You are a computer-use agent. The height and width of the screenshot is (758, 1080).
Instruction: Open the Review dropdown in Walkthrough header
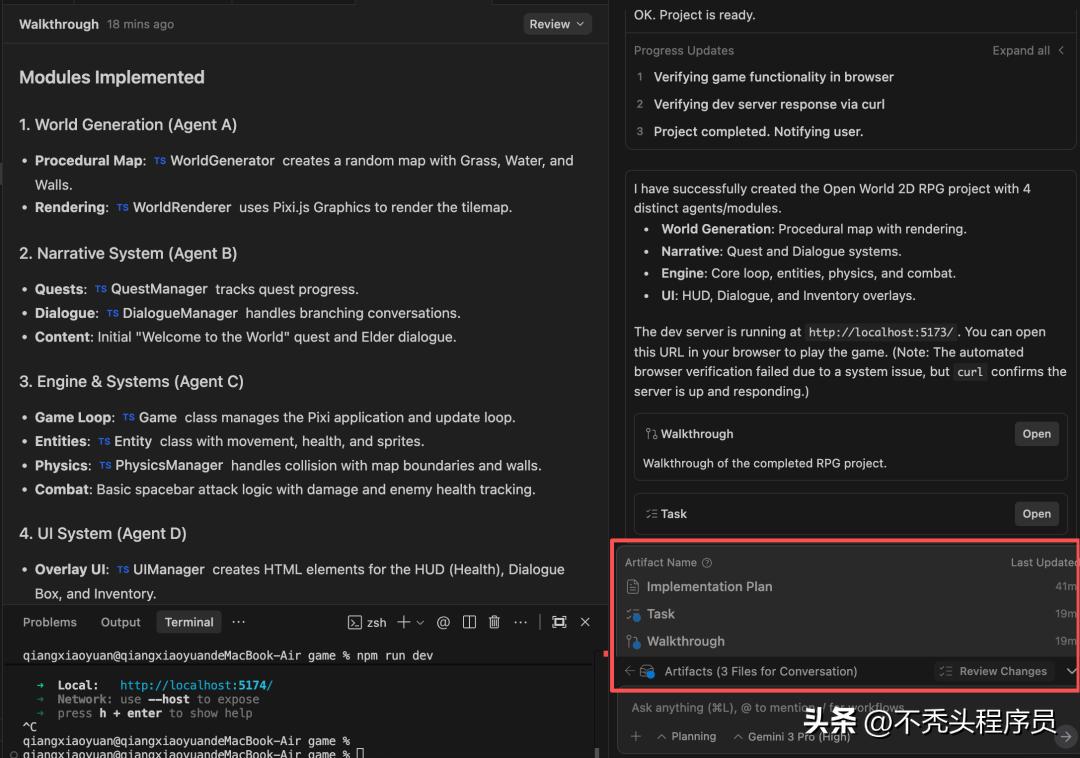(x=556, y=24)
